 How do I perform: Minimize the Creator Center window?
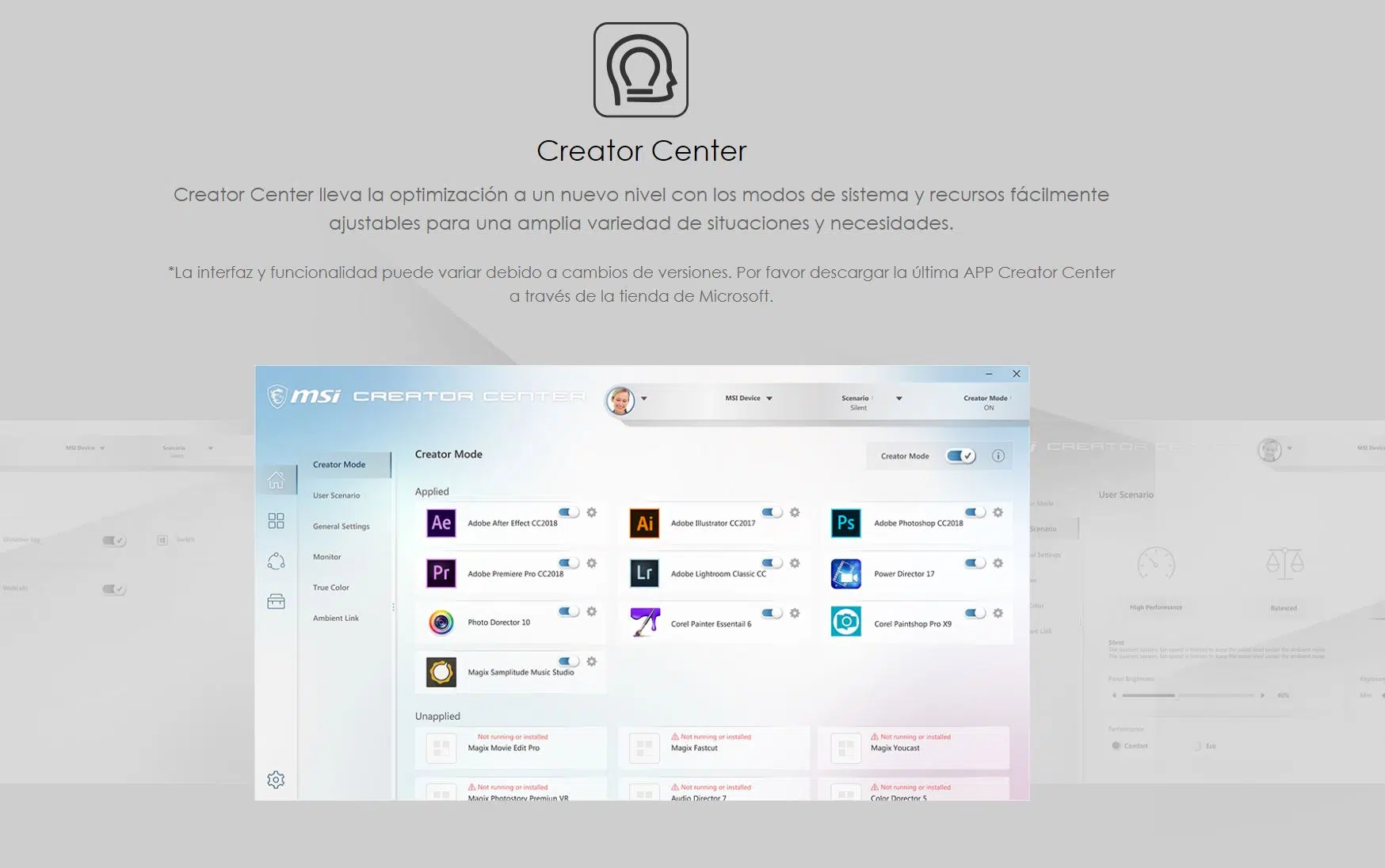tap(989, 374)
